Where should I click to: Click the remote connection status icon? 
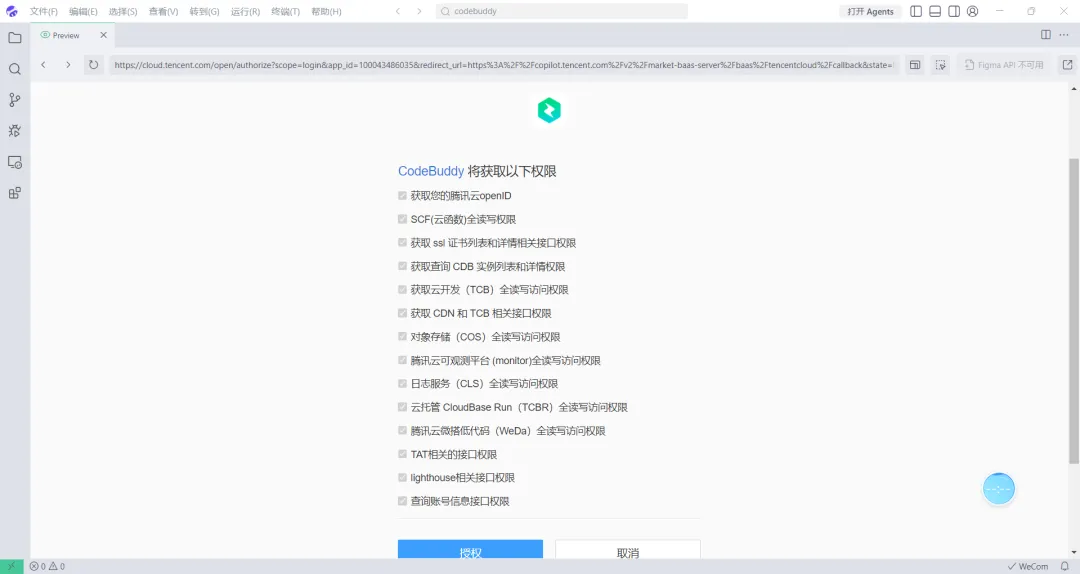point(11,566)
